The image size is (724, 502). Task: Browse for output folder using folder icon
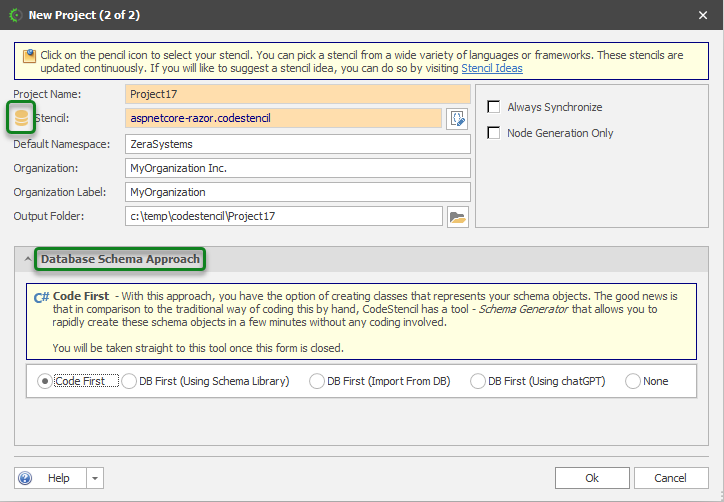coord(458,217)
